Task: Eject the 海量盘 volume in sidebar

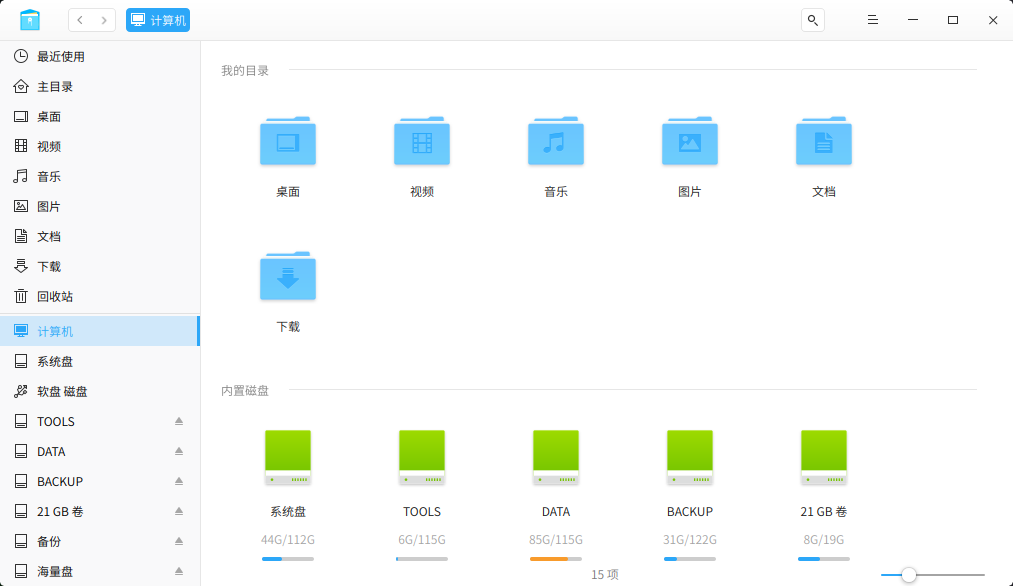Action: (179, 572)
